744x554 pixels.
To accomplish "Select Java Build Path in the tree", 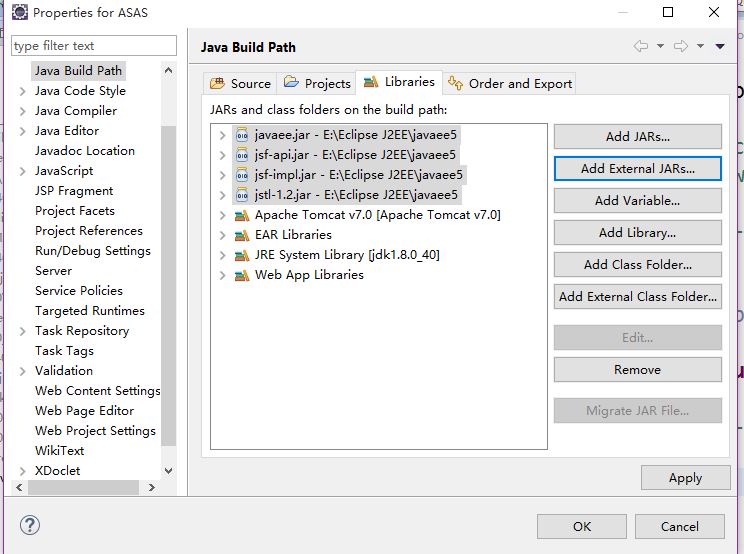I will tap(78, 71).
